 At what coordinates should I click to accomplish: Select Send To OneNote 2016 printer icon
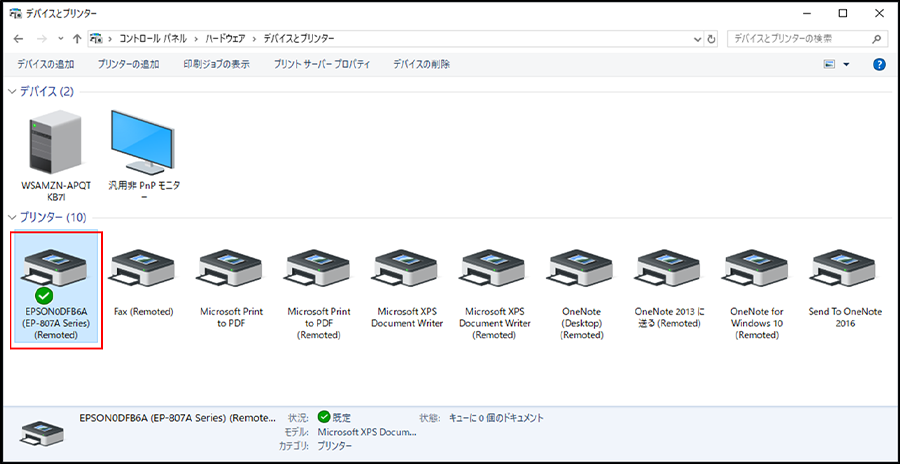[x=845, y=267]
